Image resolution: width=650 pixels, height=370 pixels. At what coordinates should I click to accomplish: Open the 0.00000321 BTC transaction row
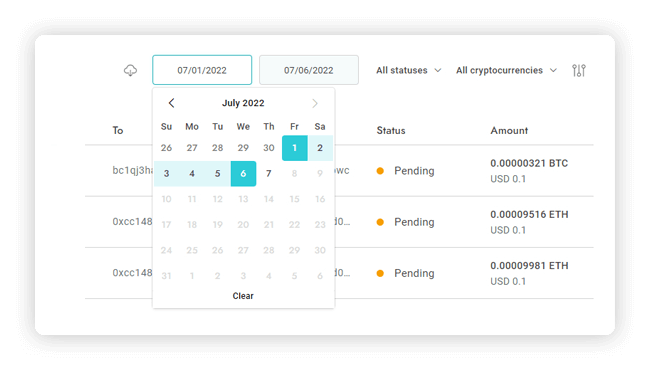[x=339, y=171]
